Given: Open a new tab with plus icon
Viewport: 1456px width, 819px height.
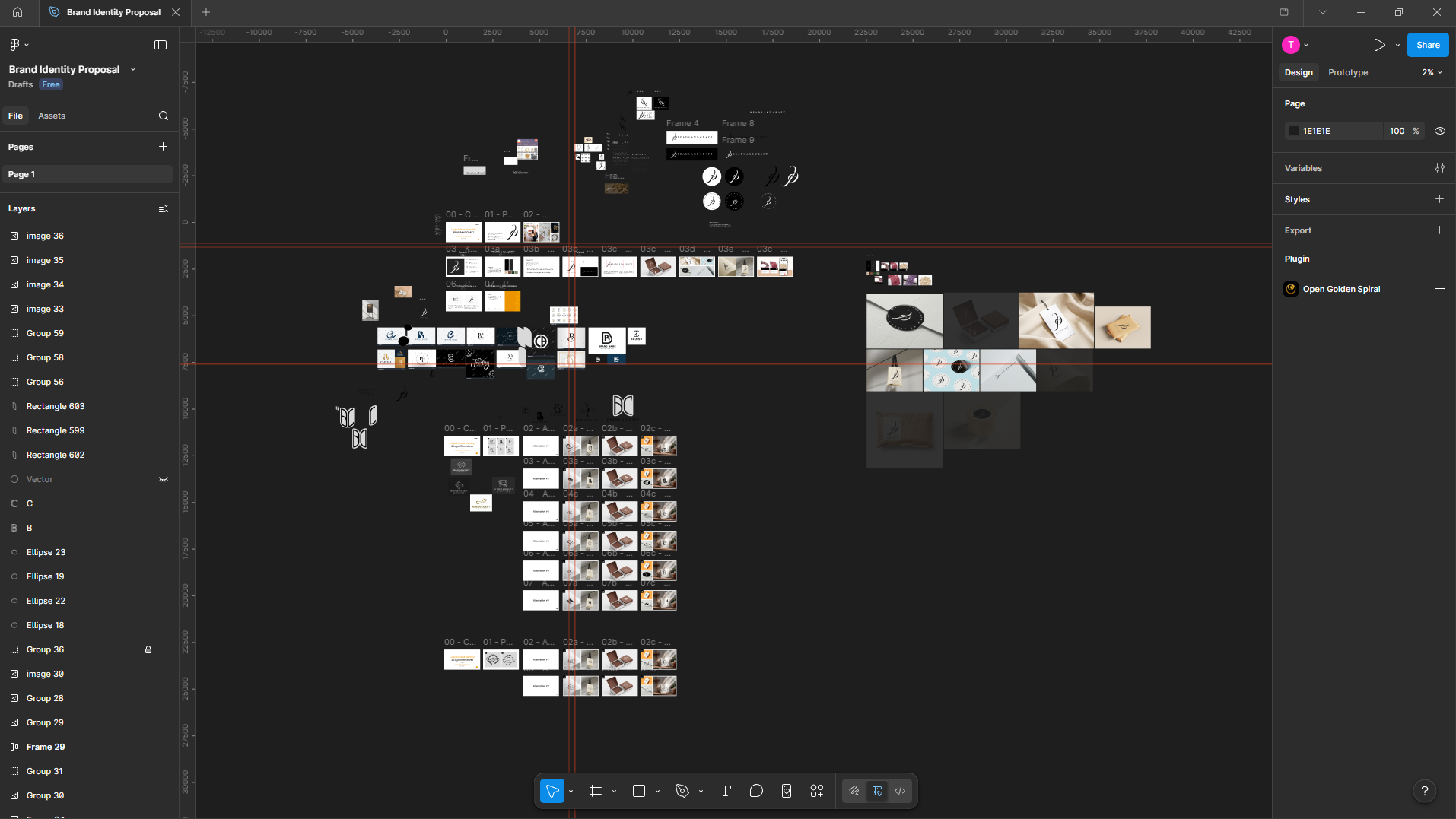Looking at the screenshot, I should (206, 12).
